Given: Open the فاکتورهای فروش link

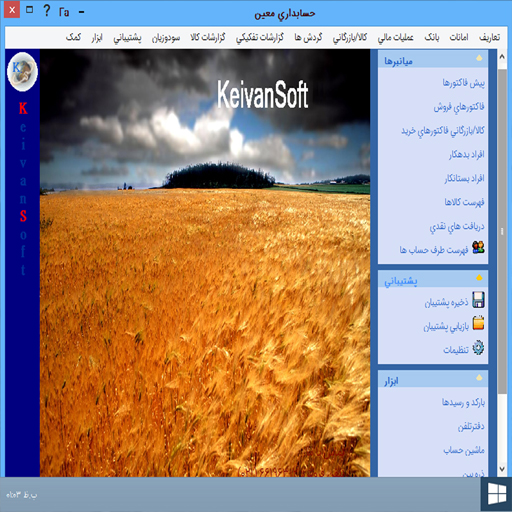Looking at the screenshot, I should coord(459,107).
